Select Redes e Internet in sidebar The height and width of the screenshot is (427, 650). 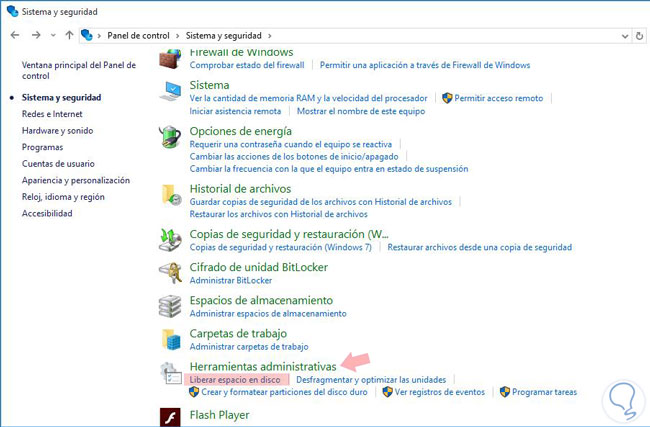pyautogui.click(x=52, y=114)
